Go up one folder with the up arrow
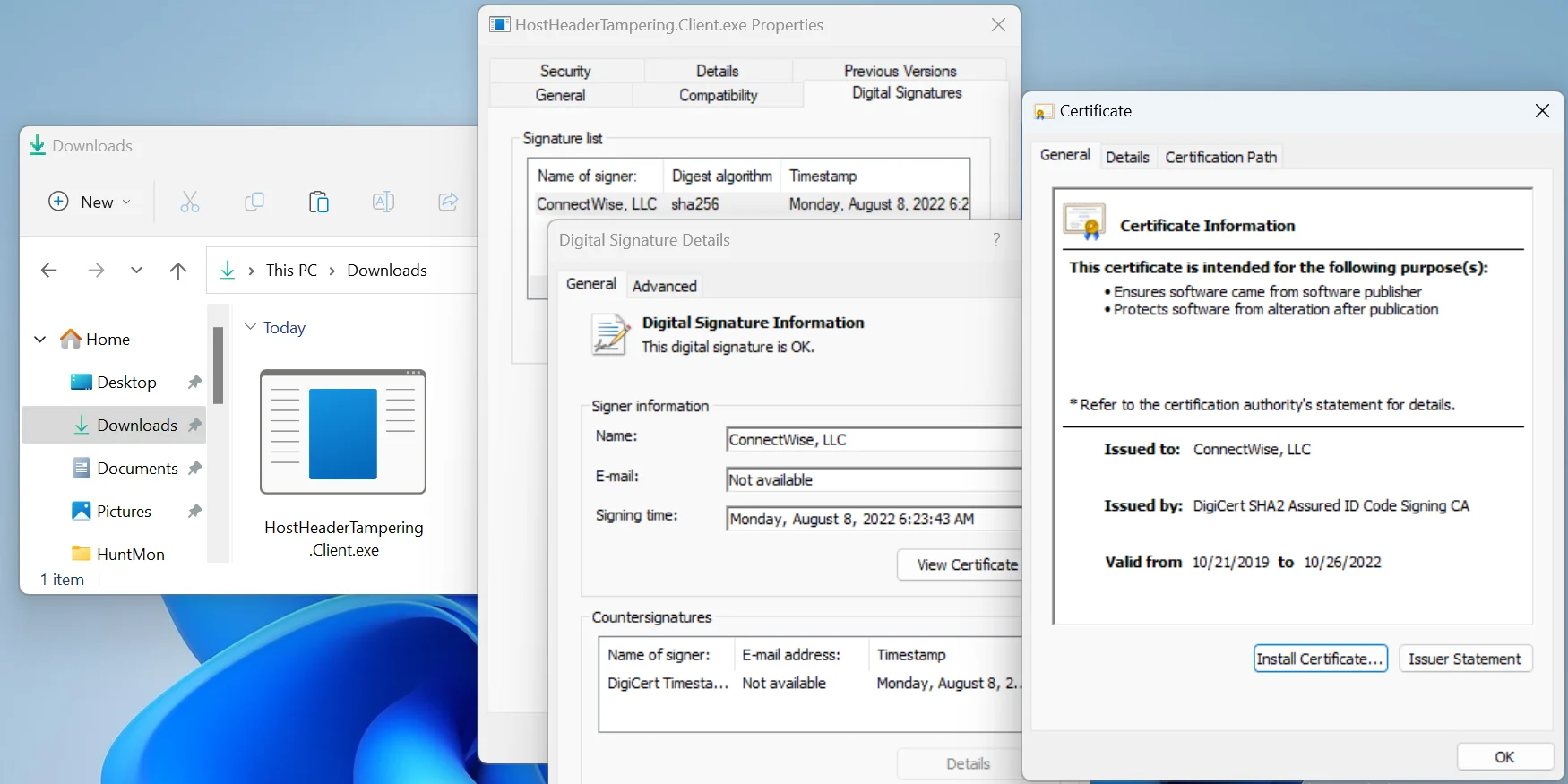 point(178,270)
